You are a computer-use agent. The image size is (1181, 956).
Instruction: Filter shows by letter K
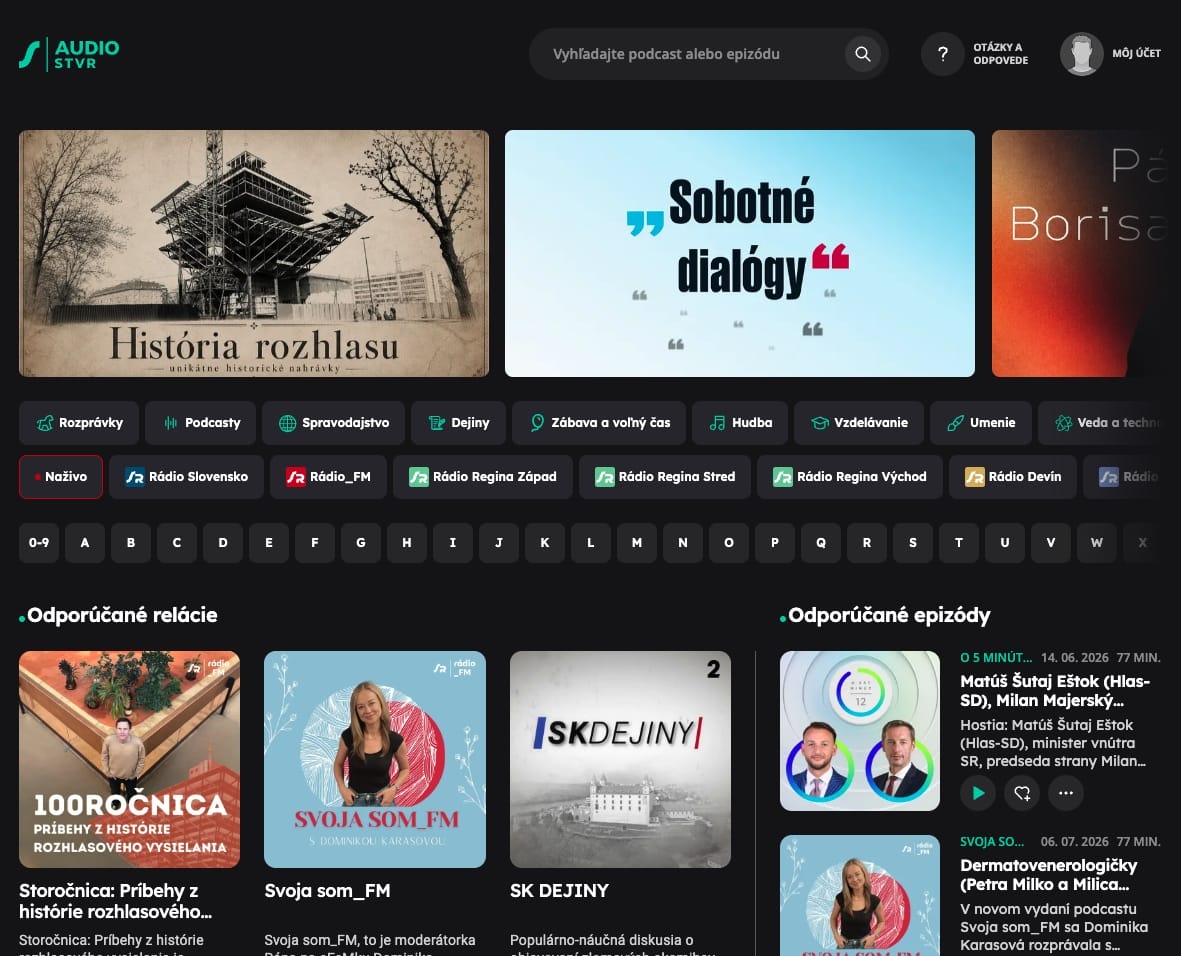tap(545, 542)
